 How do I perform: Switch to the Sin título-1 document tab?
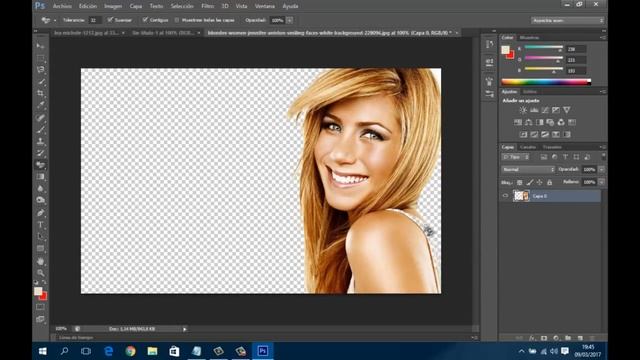[163, 33]
